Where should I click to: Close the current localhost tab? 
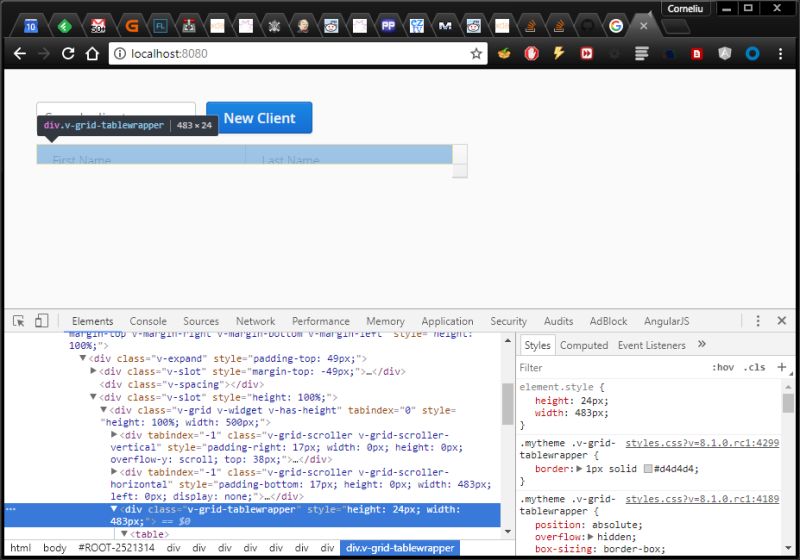644,26
